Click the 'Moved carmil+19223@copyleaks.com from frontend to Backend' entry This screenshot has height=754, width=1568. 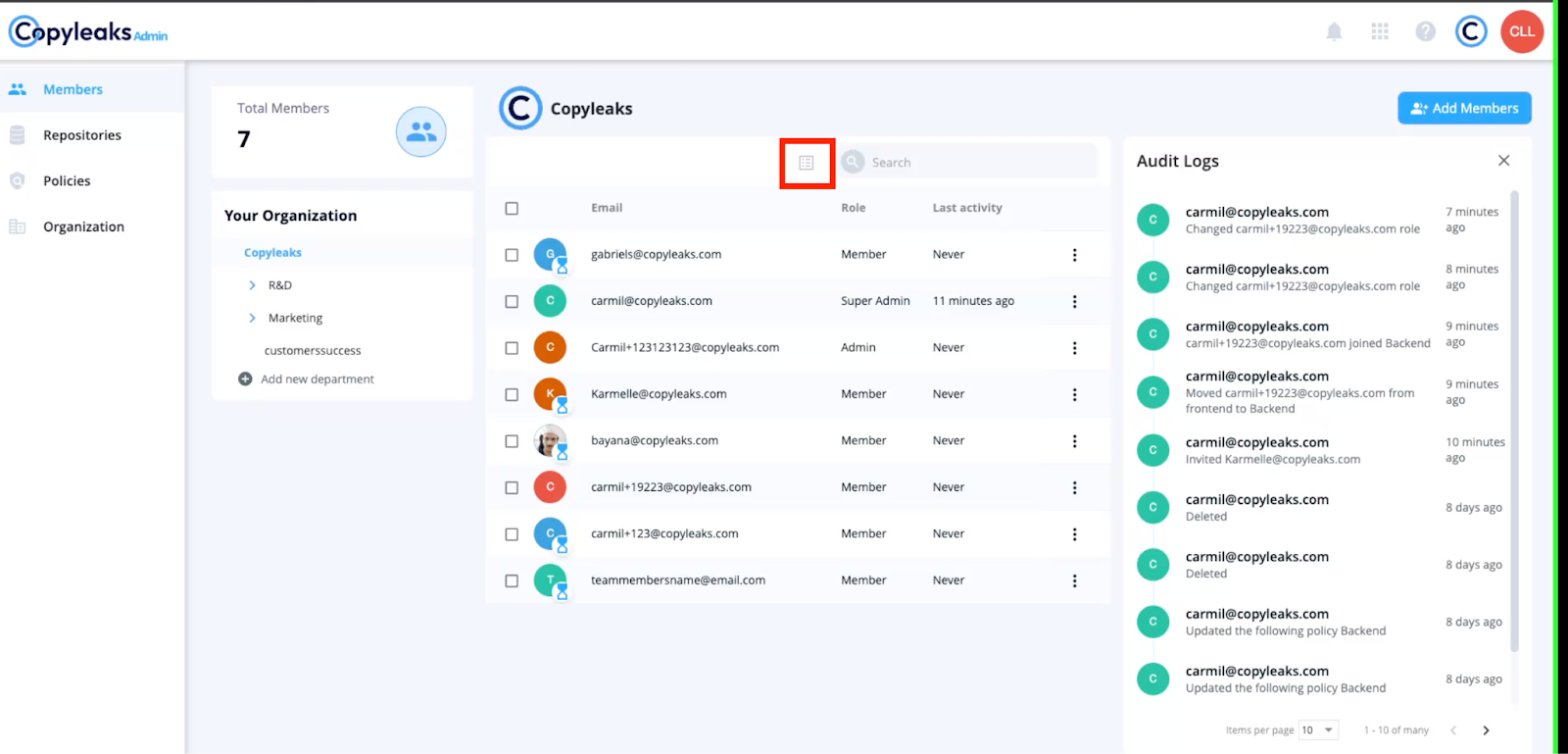coord(1299,401)
